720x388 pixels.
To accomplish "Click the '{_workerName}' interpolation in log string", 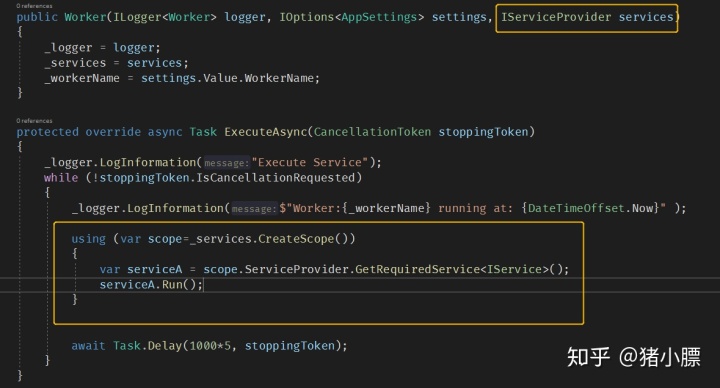I will (x=386, y=208).
